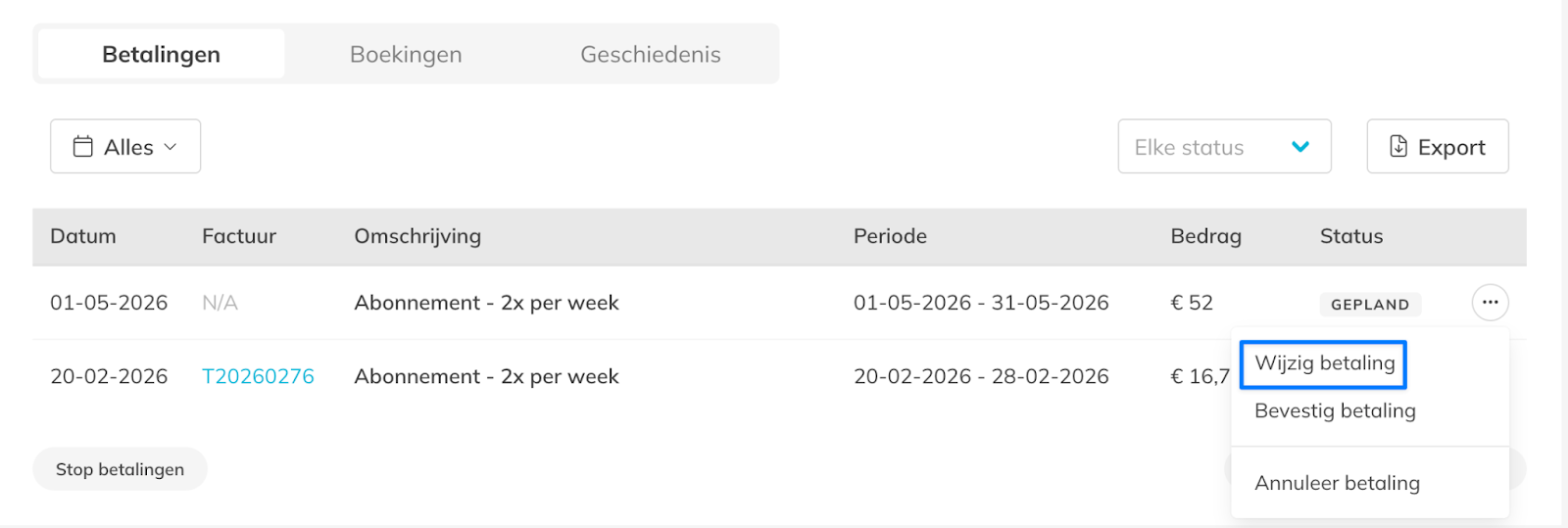The width and height of the screenshot is (1568, 528).
Task: Switch to the Geschiedenis tab
Action: 650,55
